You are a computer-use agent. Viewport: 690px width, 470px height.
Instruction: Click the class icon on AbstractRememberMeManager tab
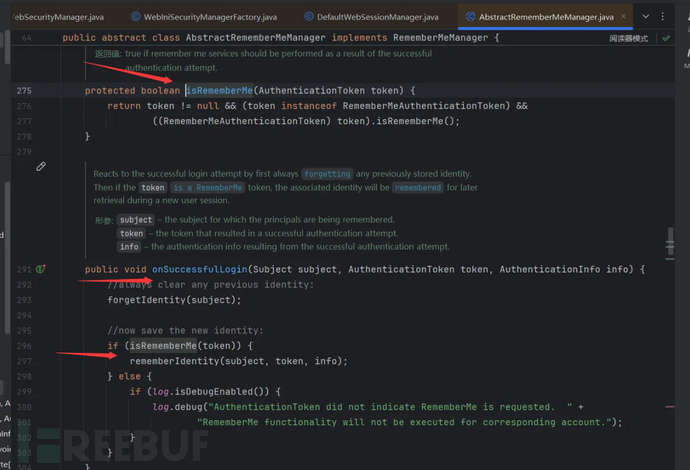click(x=470, y=17)
